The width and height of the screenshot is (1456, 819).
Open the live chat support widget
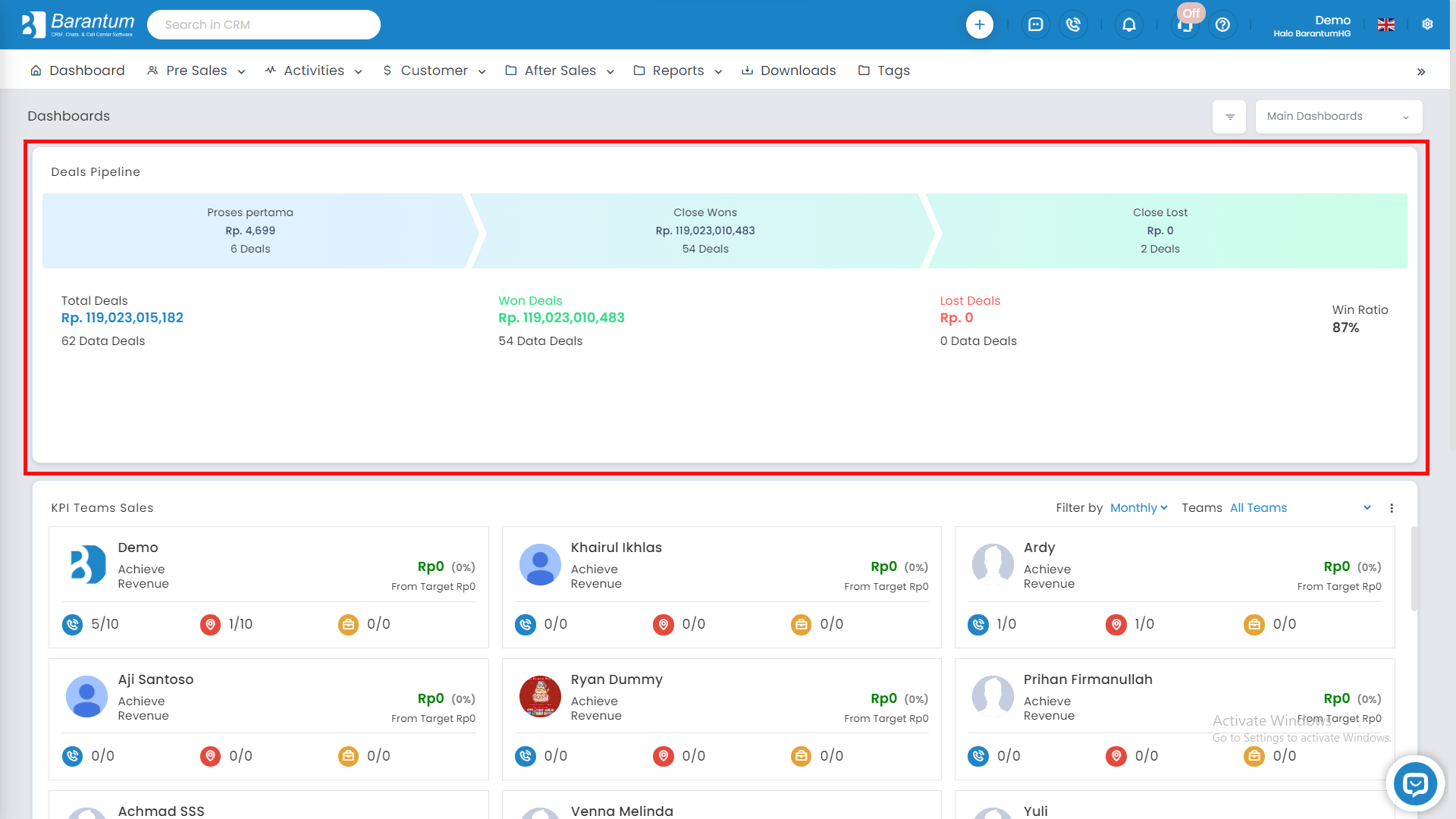[1415, 784]
